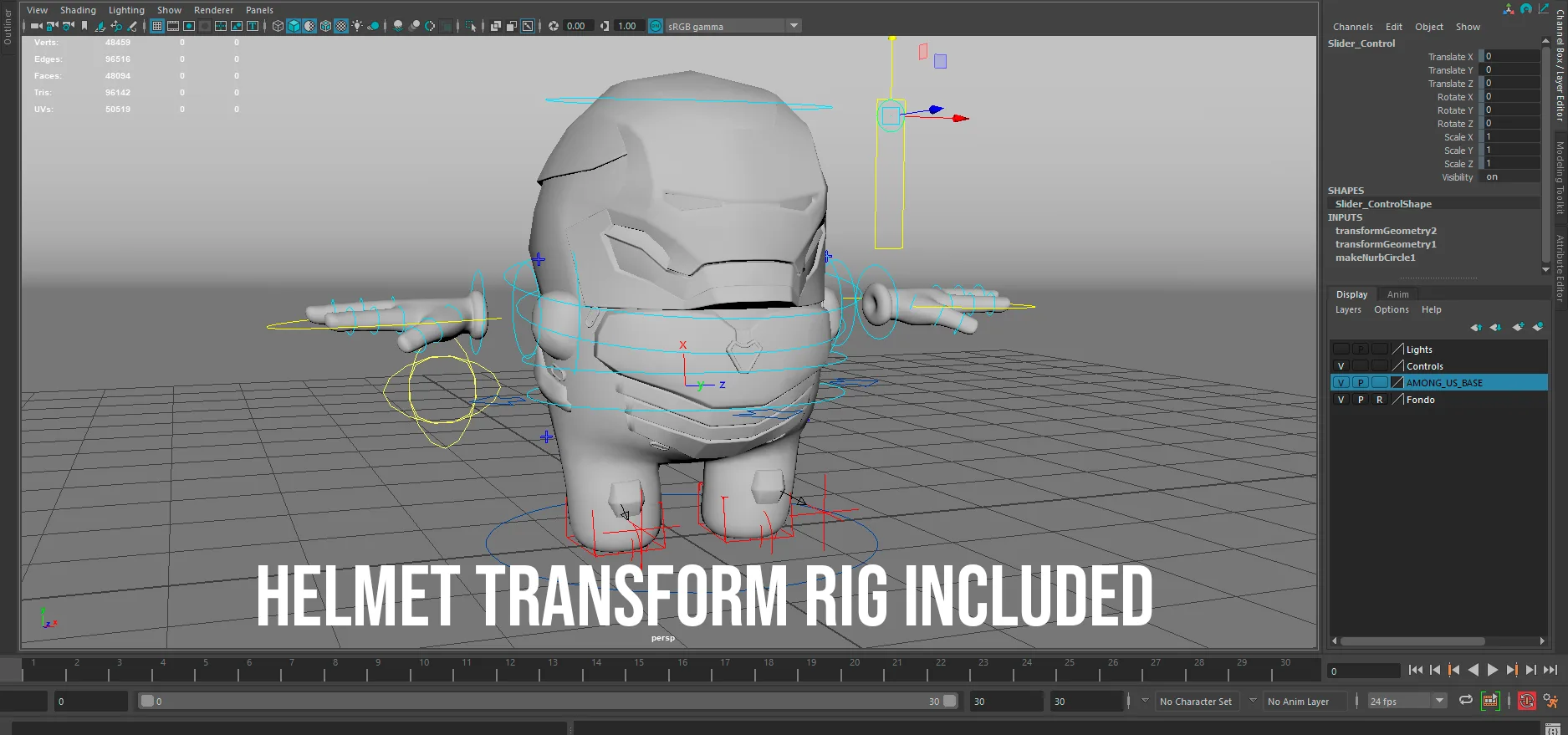
Task: Select the Smooth Shade All icon
Action: 294,26
